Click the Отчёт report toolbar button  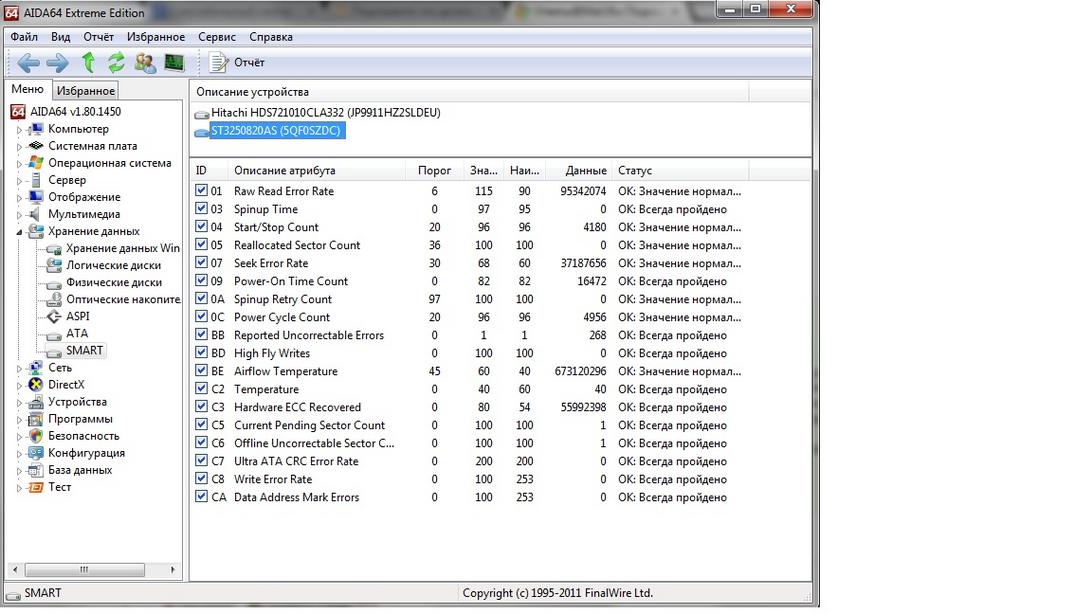coord(237,63)
